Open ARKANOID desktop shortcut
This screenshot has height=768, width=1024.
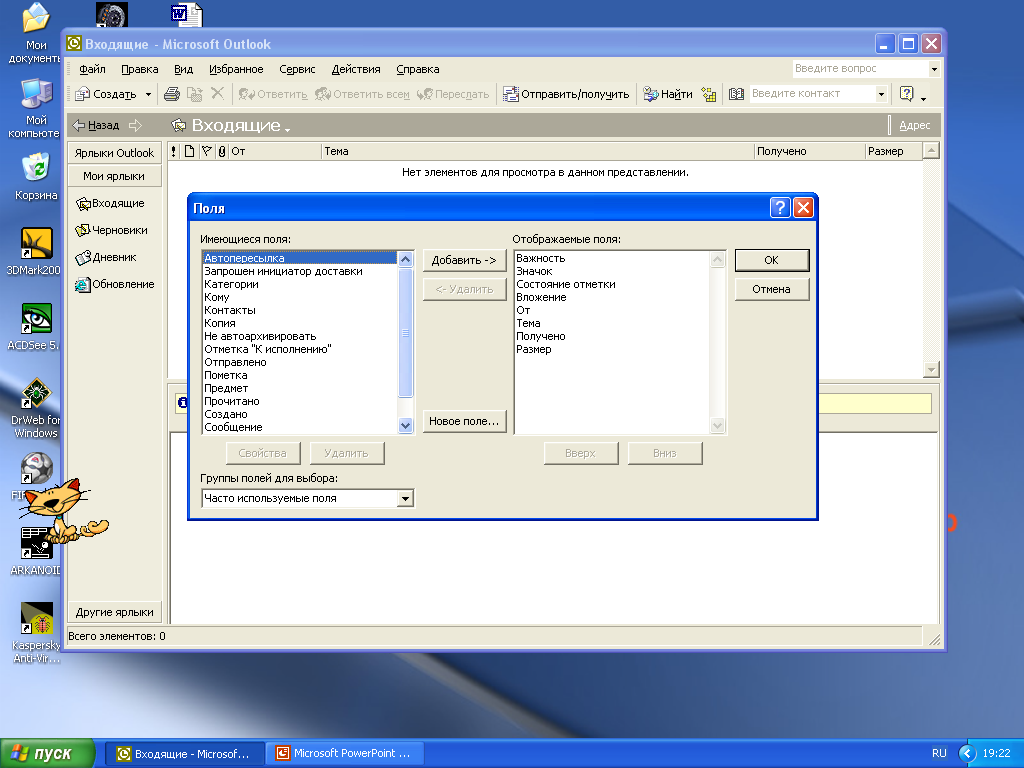[35, 551]
